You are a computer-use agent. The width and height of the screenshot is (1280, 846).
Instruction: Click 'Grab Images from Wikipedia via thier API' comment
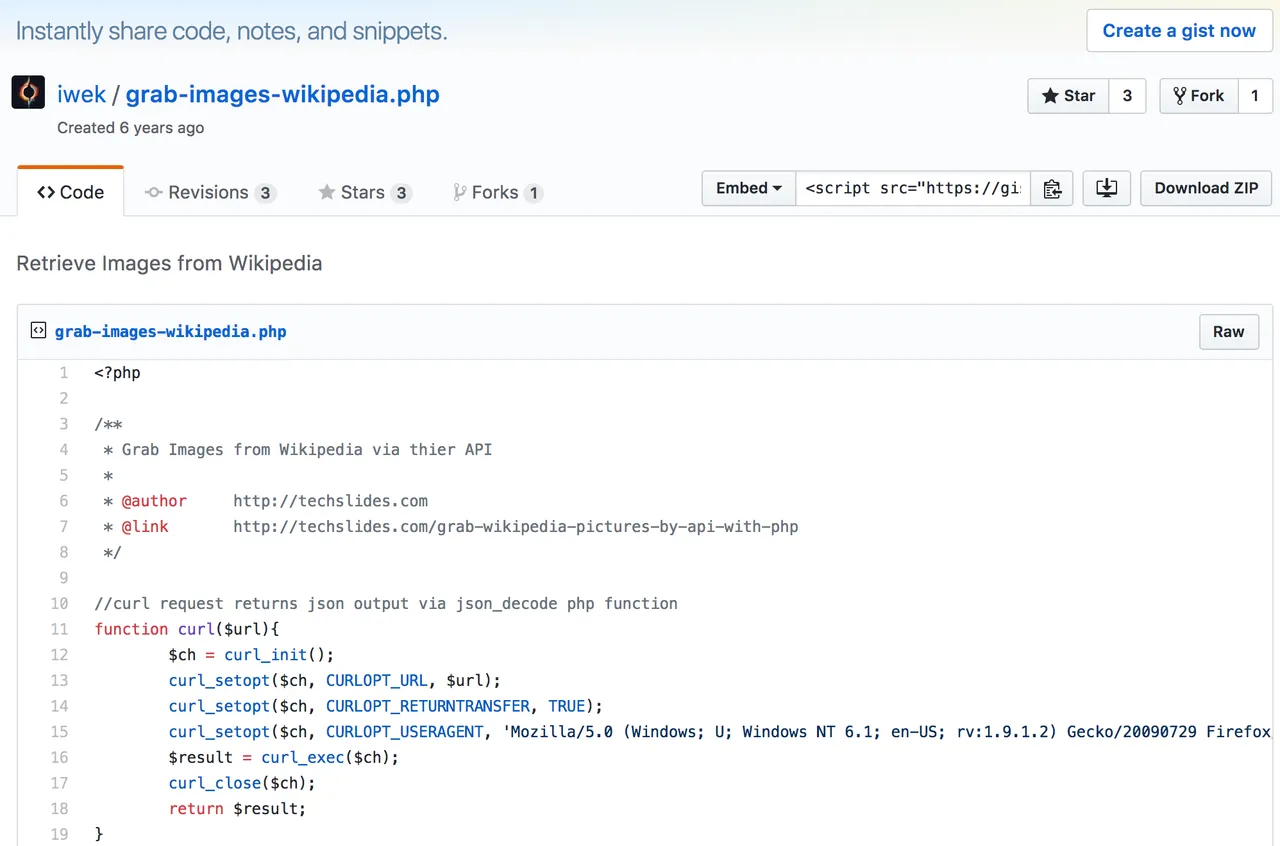307,450
